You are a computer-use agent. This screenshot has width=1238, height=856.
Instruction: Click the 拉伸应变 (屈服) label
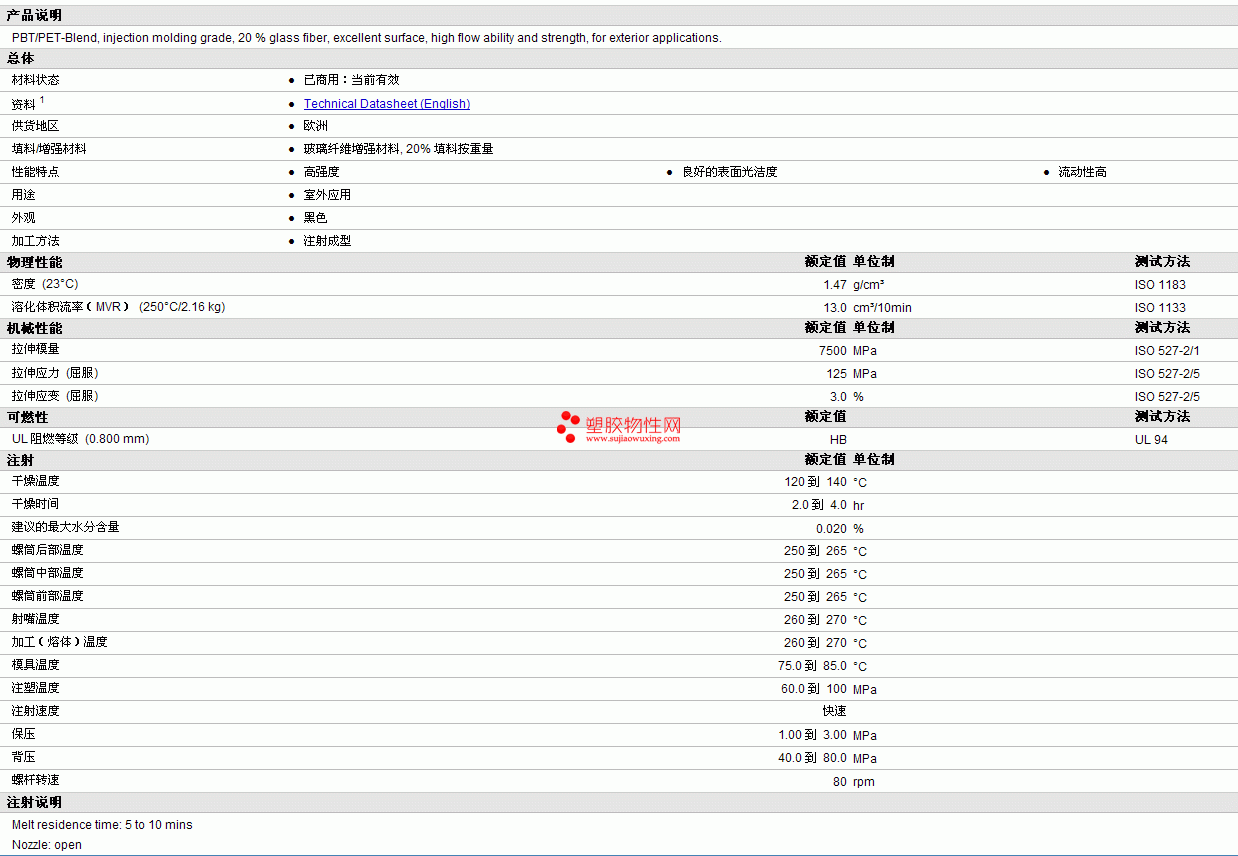(55, 396)
